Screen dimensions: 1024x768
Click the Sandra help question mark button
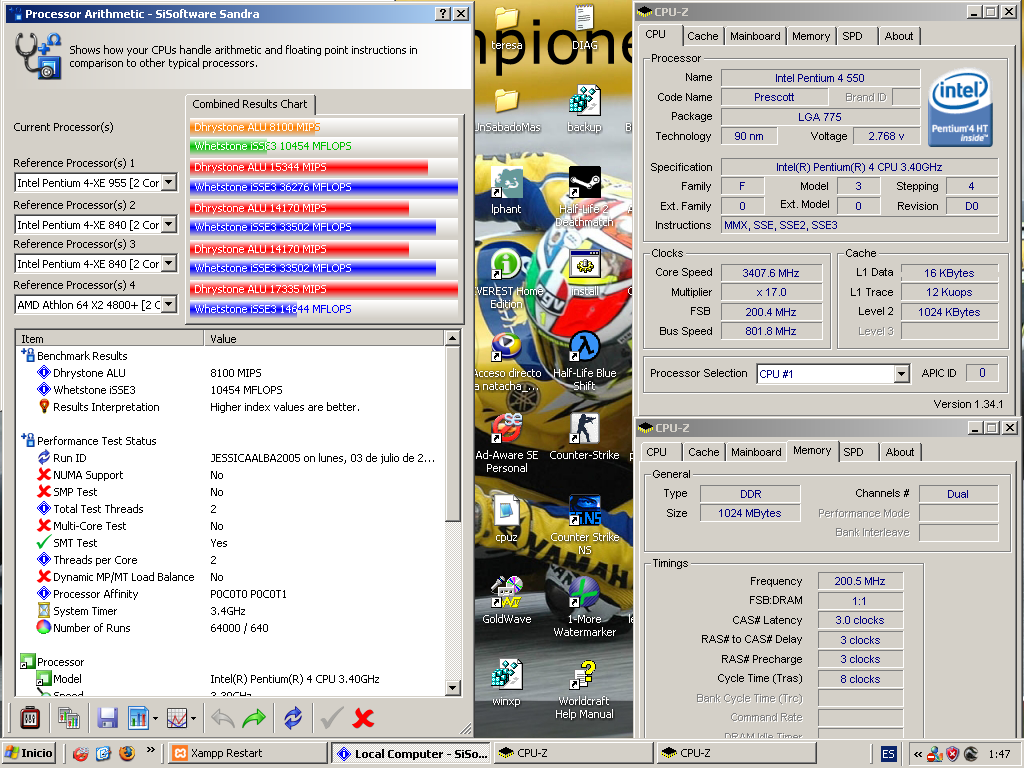(443, 14)
